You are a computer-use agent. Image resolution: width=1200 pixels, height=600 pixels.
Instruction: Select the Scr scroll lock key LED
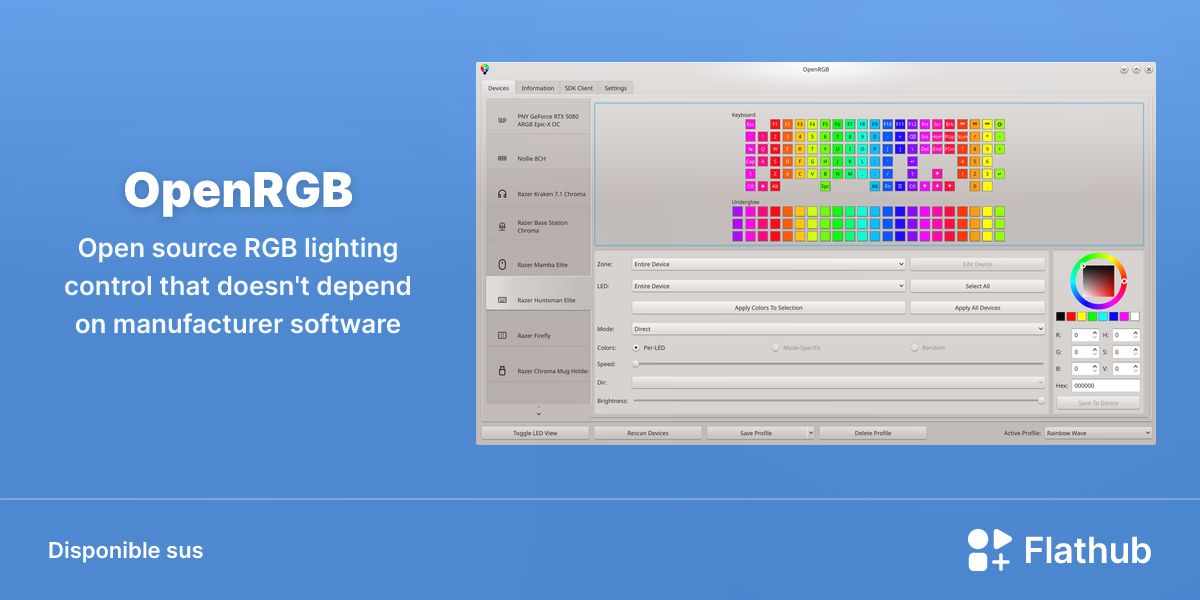(x=937, y=124)
